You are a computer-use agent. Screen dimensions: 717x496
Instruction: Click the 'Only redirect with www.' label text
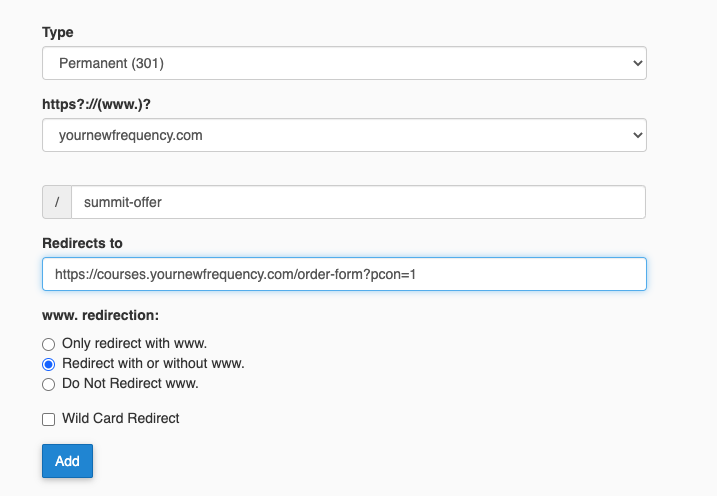pyautogui.click(x=134, y=344)
